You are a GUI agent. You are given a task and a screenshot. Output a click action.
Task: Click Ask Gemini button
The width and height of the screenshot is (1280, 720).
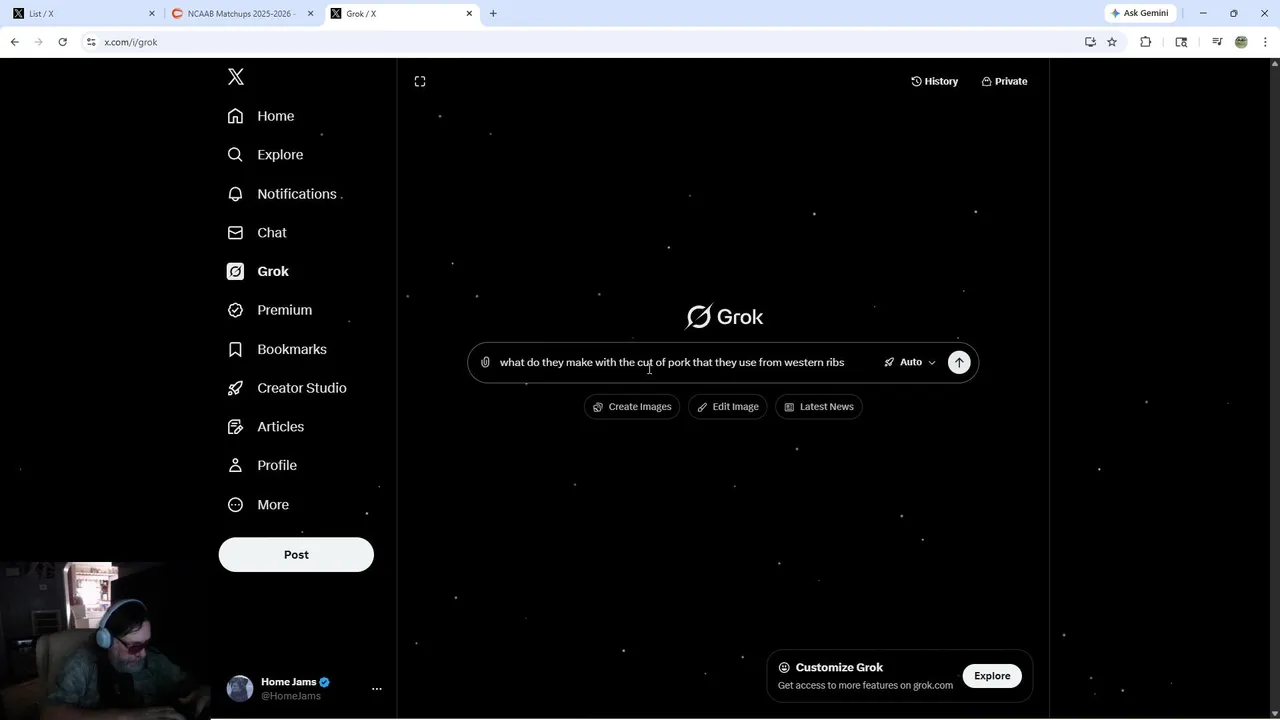(x=1139, y=14)
